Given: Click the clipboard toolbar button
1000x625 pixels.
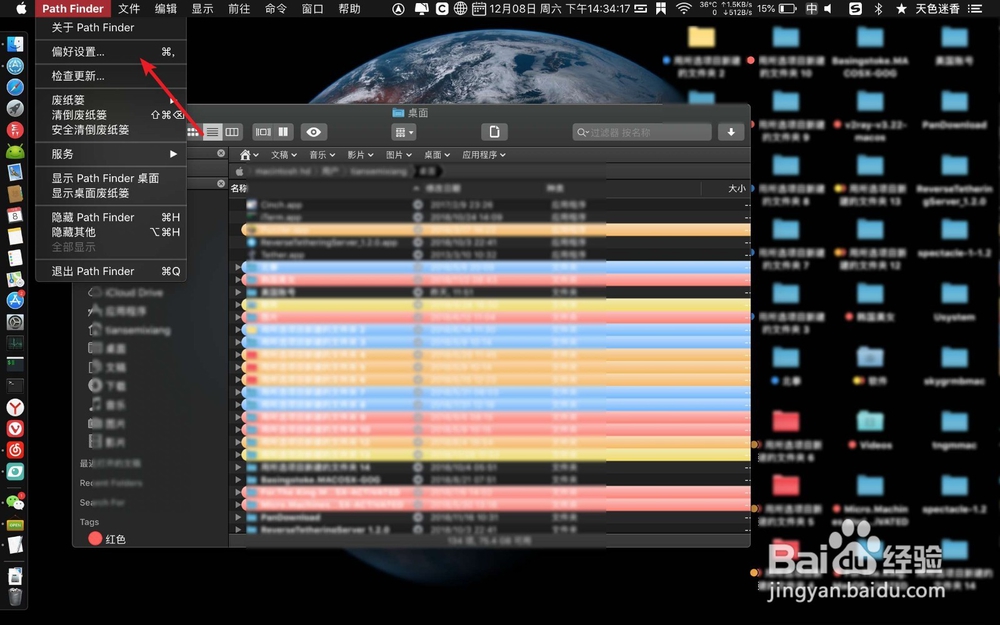Looking at the screenshot, I should pyautogui.click(x=494, y=132).
